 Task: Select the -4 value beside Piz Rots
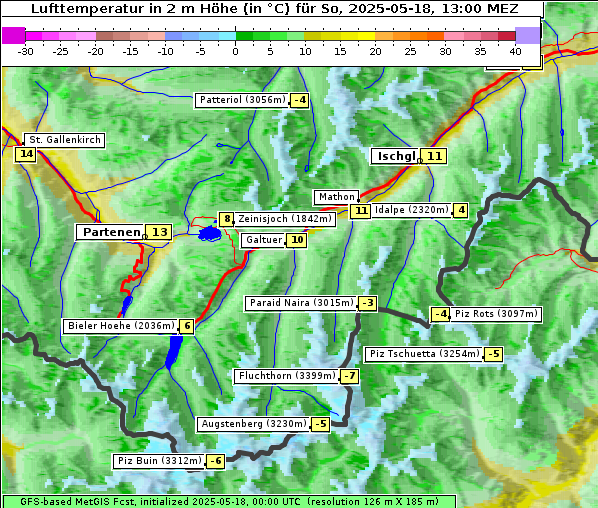click(440, 314)
